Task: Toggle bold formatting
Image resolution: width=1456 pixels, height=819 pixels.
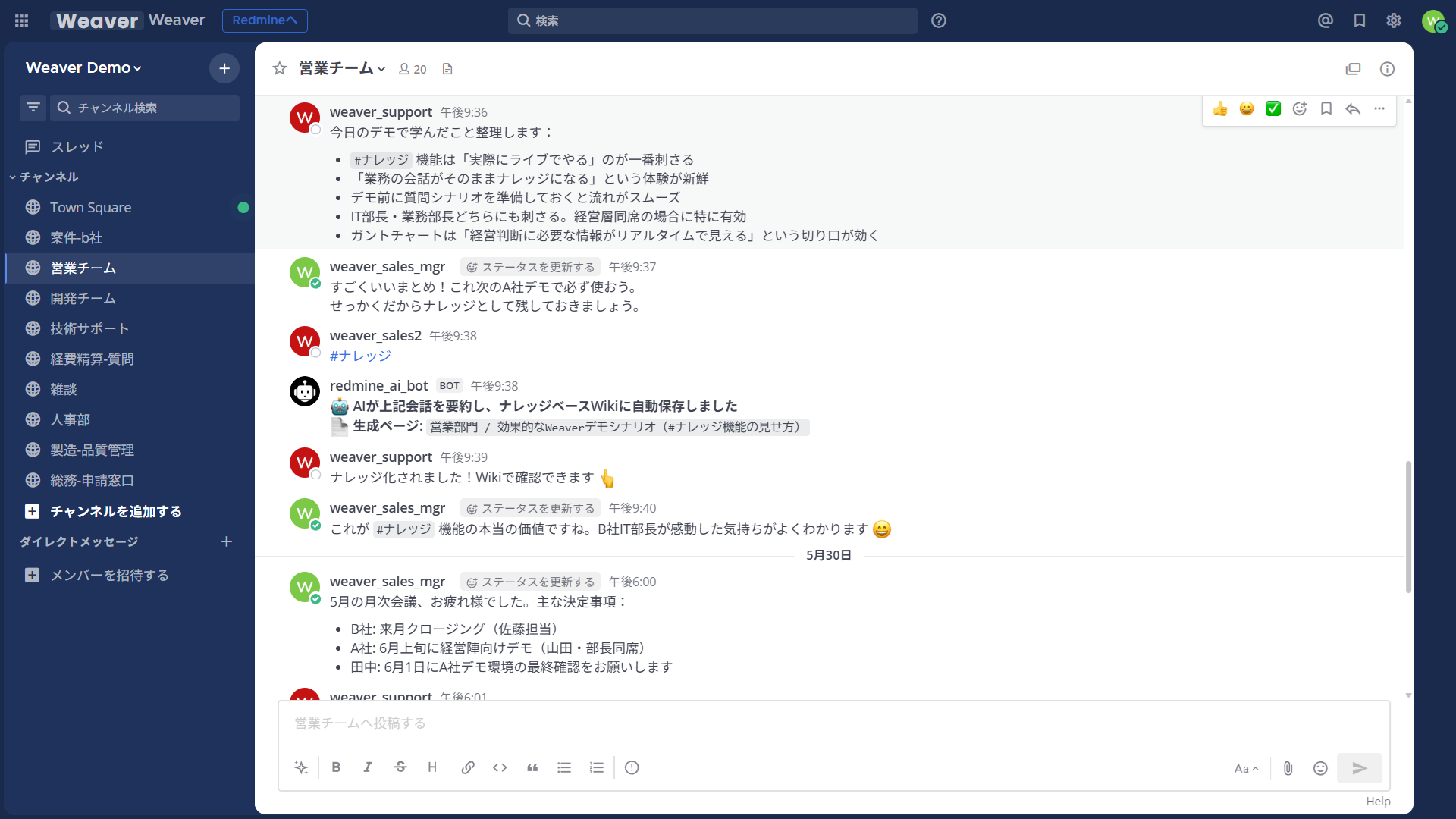Action: coord(336,767)
